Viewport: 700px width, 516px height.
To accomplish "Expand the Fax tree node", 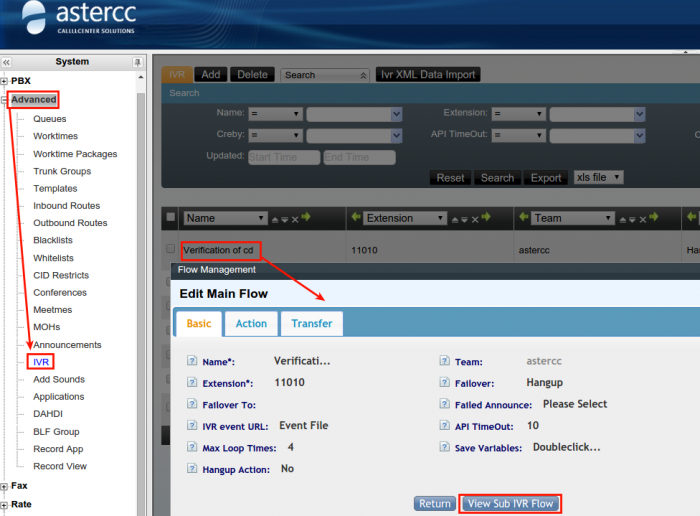I will click(x=5, y=486).
